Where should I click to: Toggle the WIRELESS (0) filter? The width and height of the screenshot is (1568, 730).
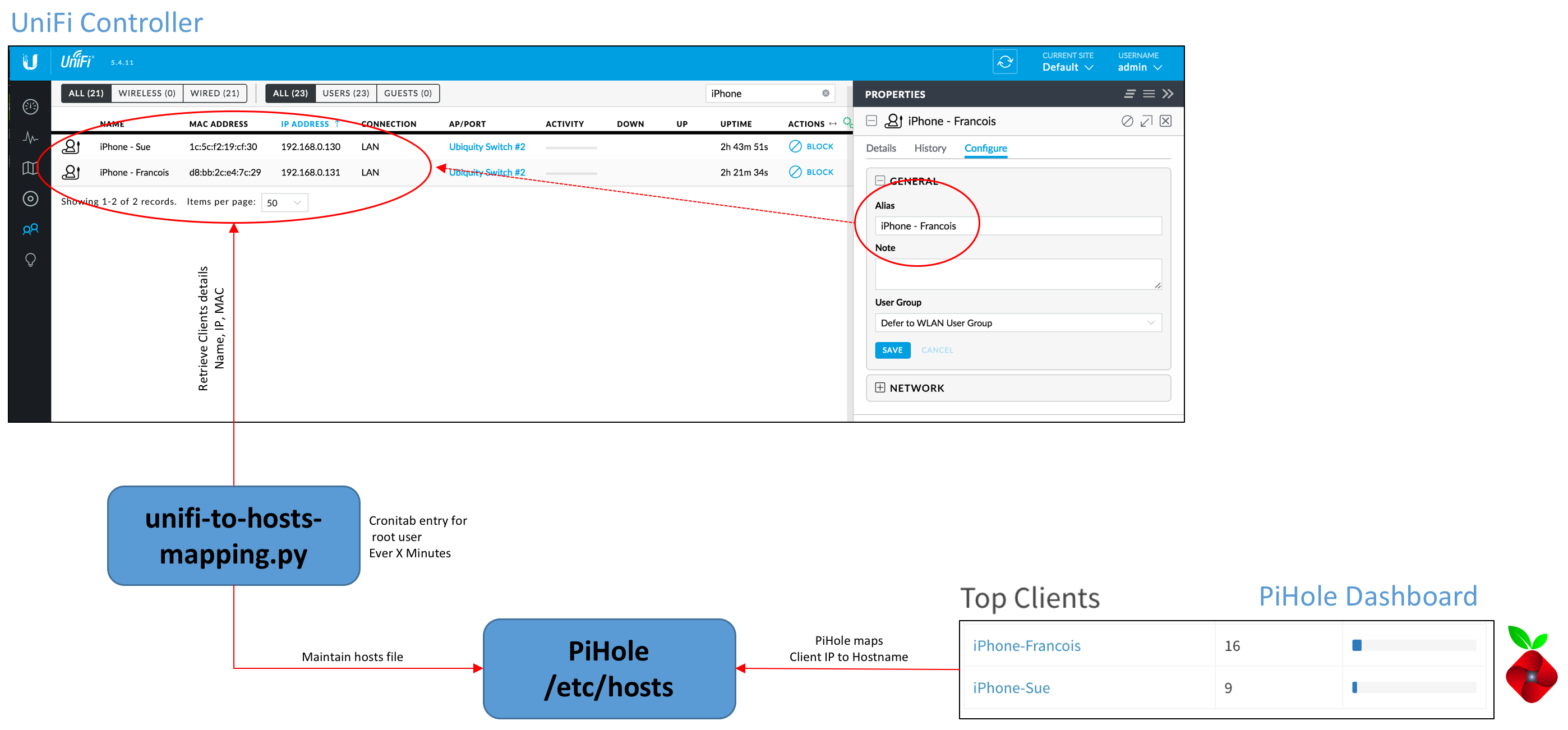click(147, 93)
